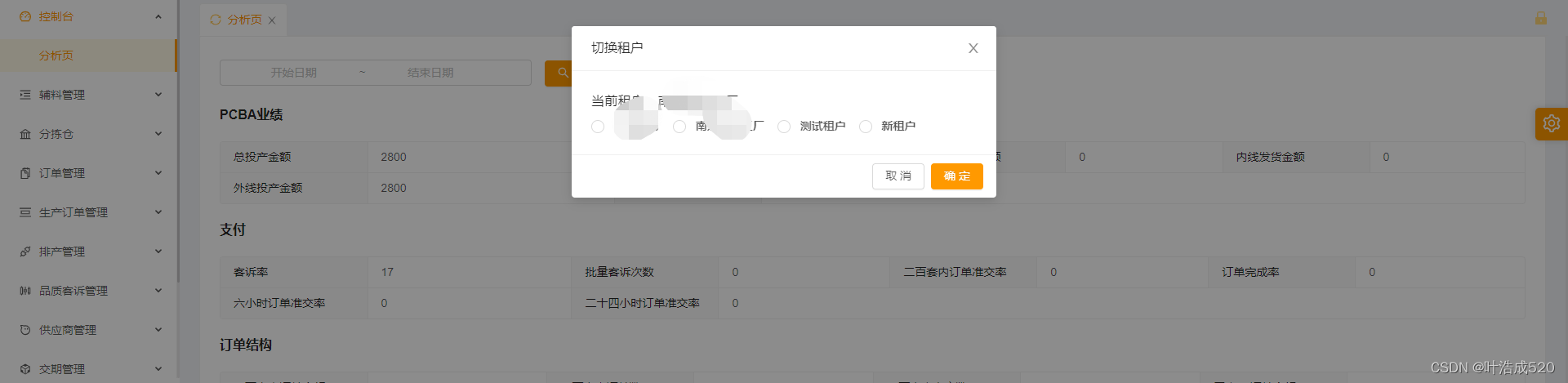
Task: Select the 新租户 radio button
Action: click(866, 127)
